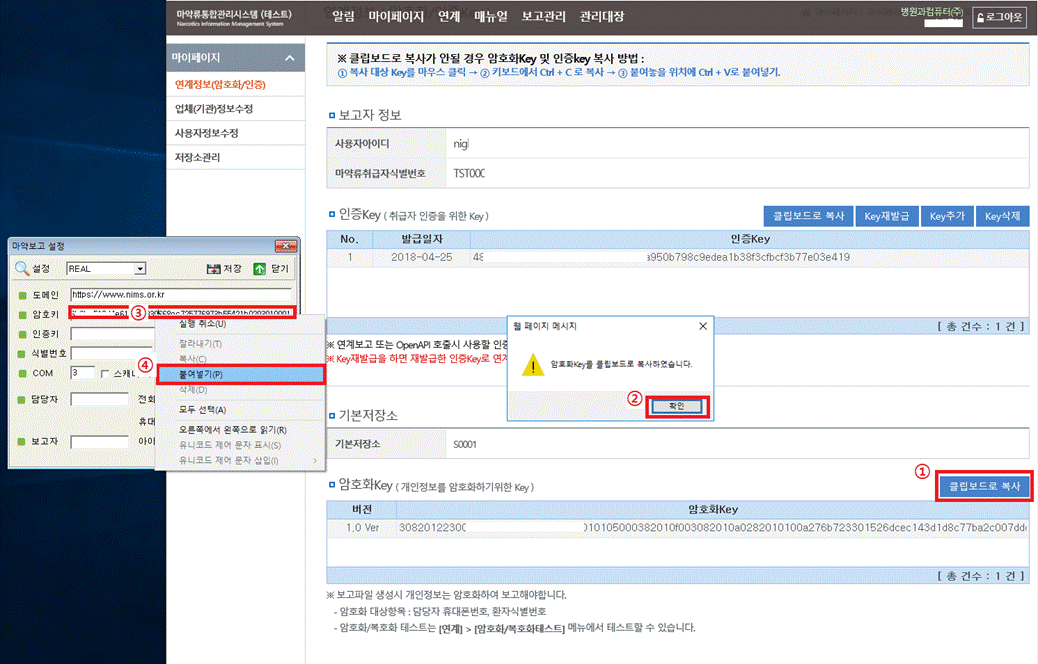Click the COM port number field
Image resolution: width=1038 pixels, height=664 pixels.
click(x=83, y=373)
